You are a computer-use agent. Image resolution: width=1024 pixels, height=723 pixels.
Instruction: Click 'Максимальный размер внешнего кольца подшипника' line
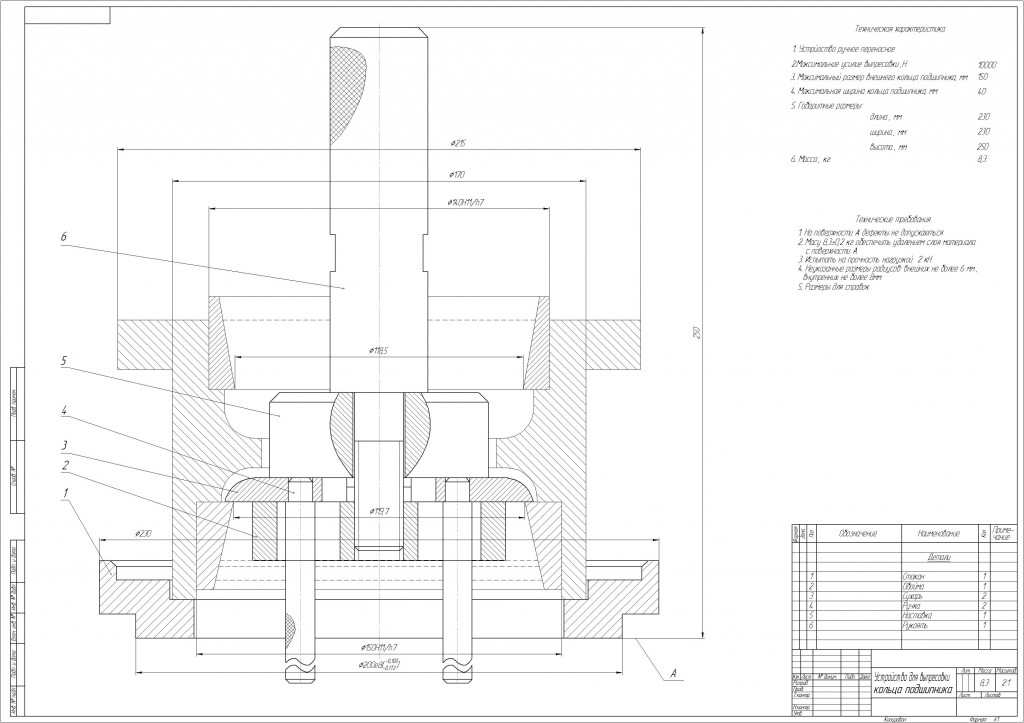click(878, 77)
